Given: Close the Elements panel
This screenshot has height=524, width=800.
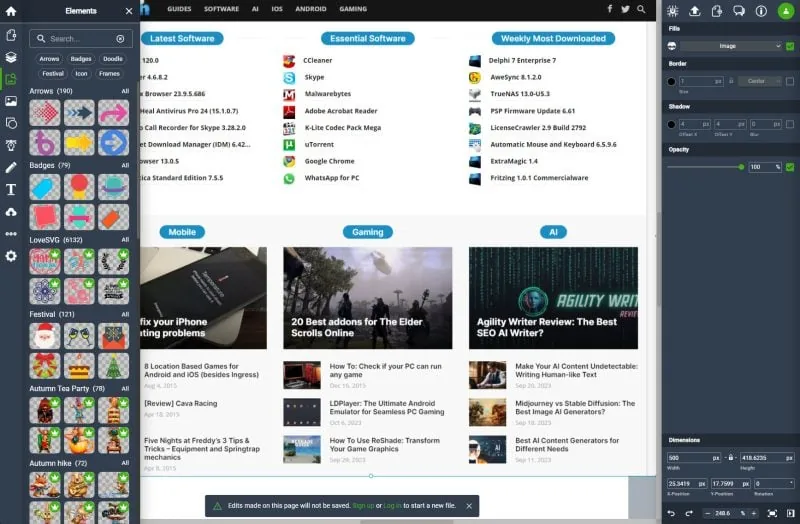Looking at the screenshot, I should click(129, 11).
